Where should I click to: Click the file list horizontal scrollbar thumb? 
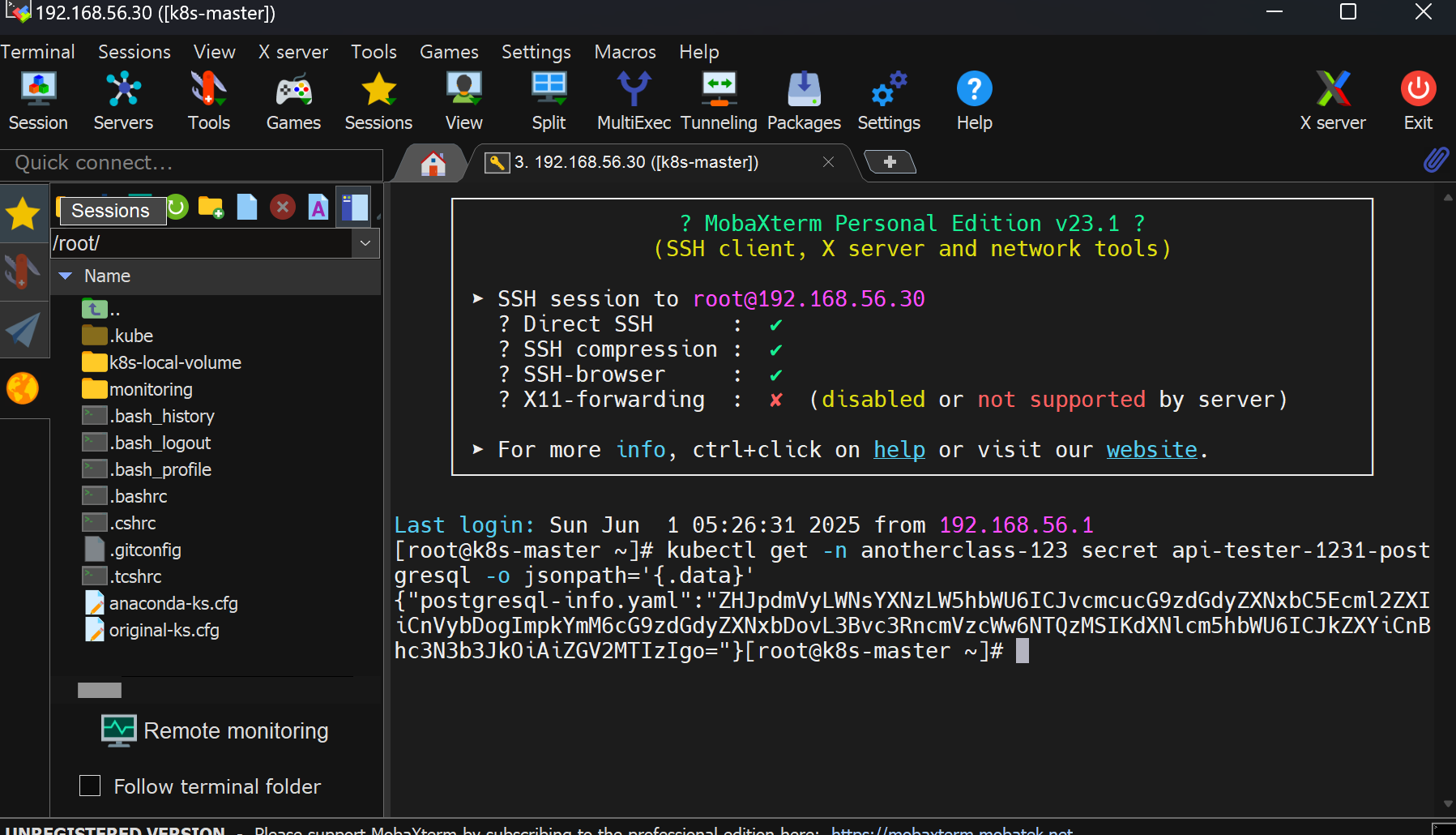[100, 690]
